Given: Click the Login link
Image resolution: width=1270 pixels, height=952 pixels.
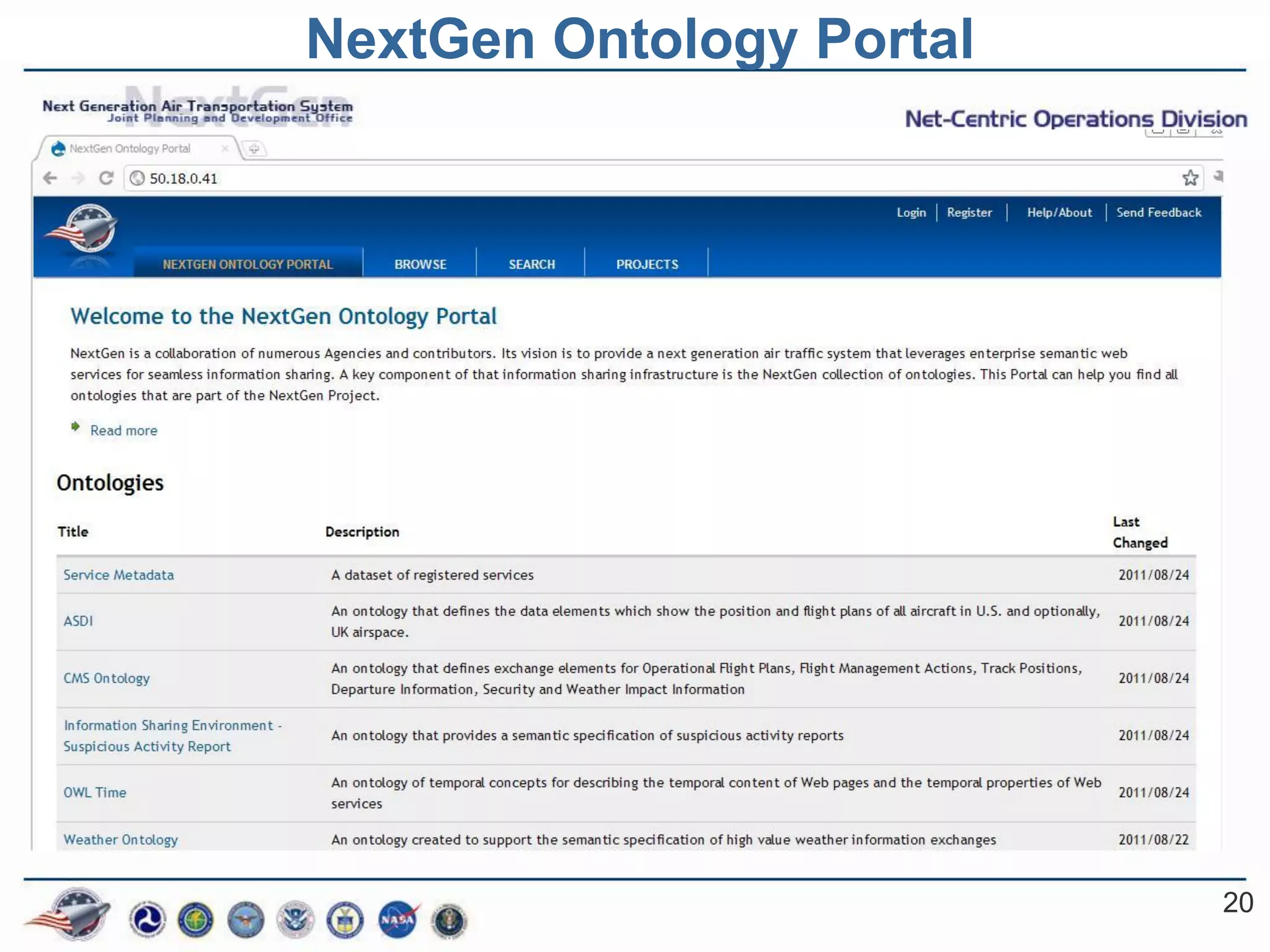Looking at the screenshot, I should (911, 213).
